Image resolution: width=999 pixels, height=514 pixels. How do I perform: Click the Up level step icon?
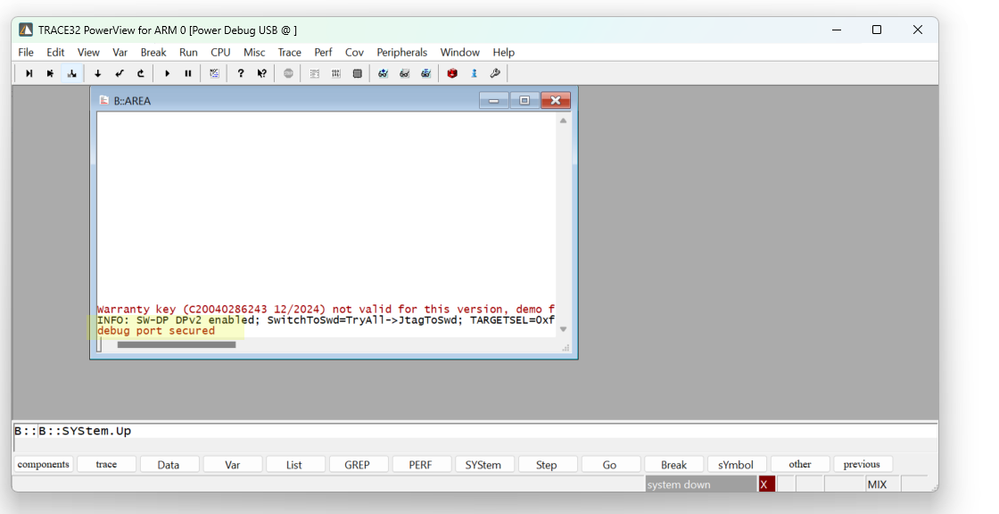(141, 74)
